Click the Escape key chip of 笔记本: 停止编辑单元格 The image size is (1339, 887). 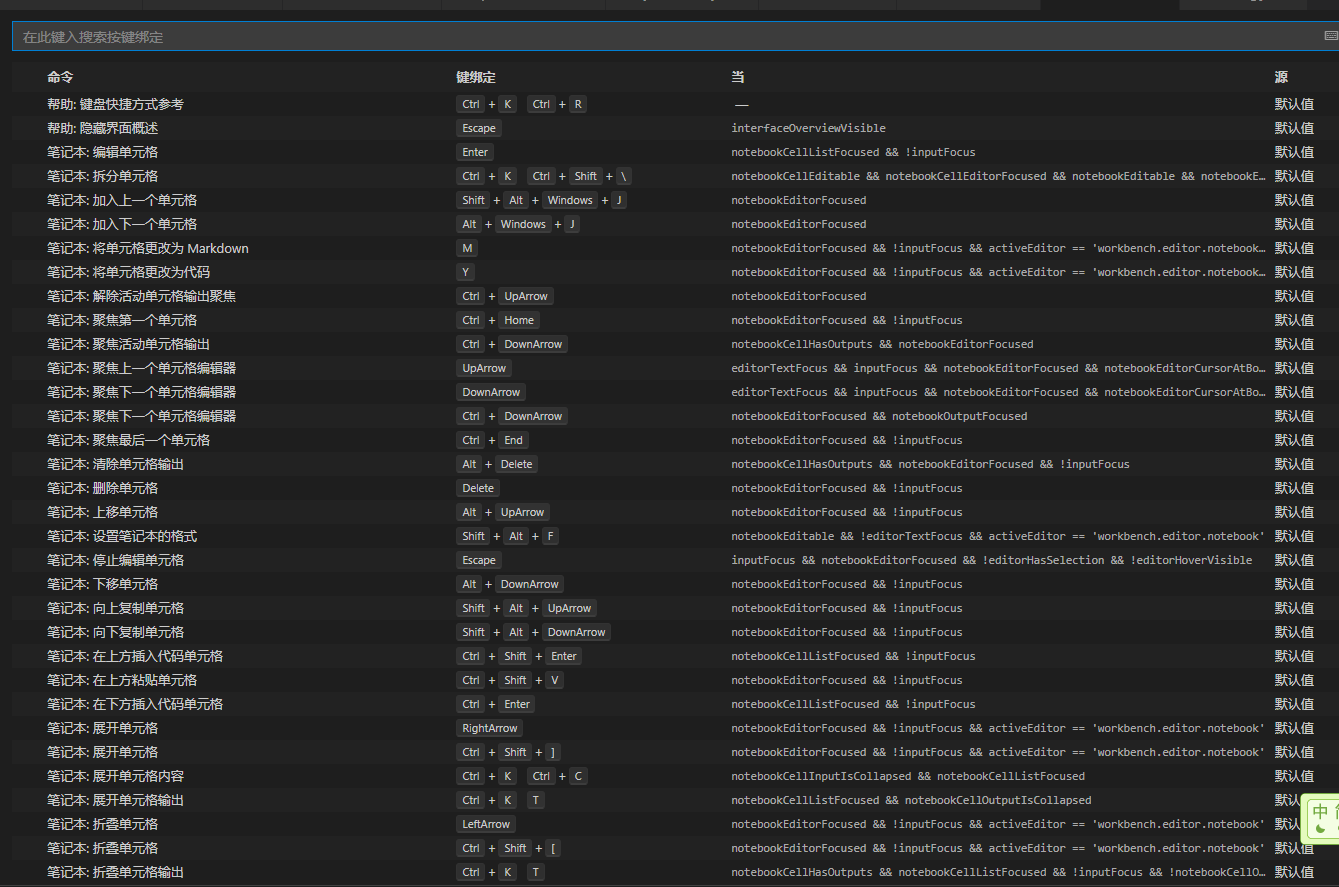coord(478,559)
